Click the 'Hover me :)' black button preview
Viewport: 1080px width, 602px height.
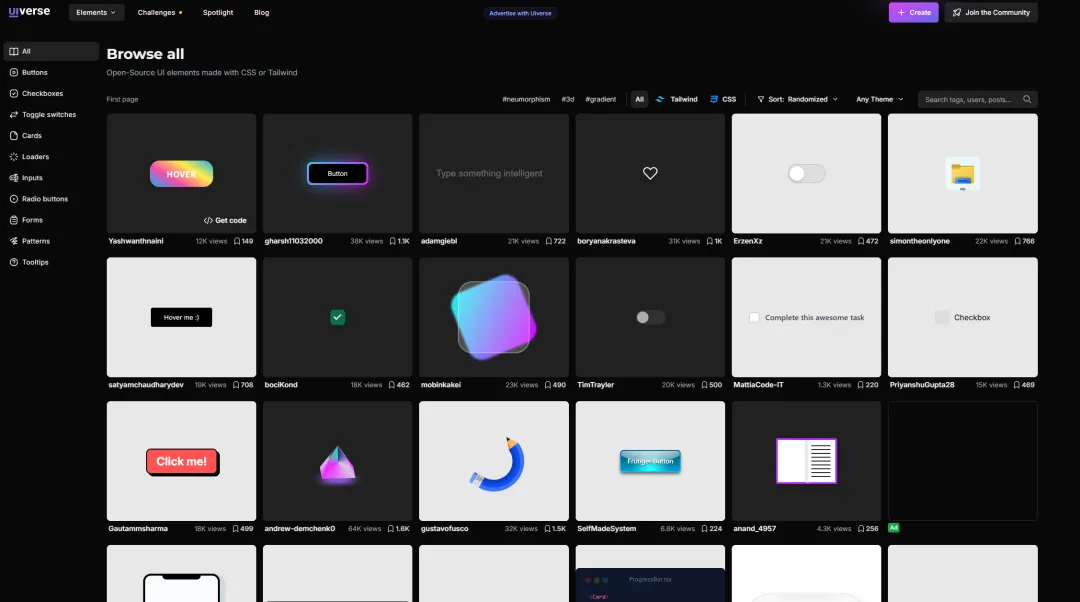click(x=181, y=318)
